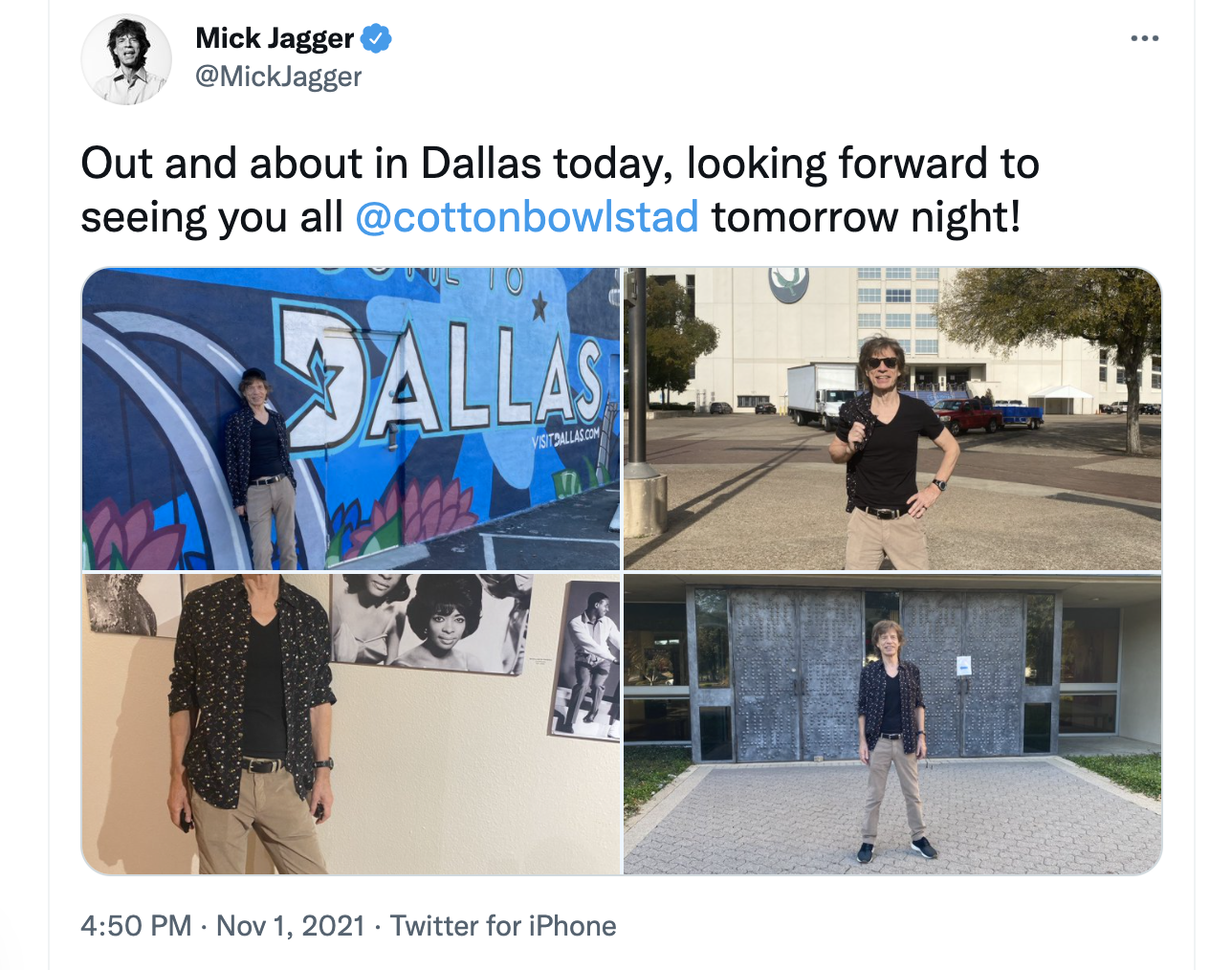Click the 4:50 PM timestamp
Screen dimensions: 1232x970
tap(136, 926)
